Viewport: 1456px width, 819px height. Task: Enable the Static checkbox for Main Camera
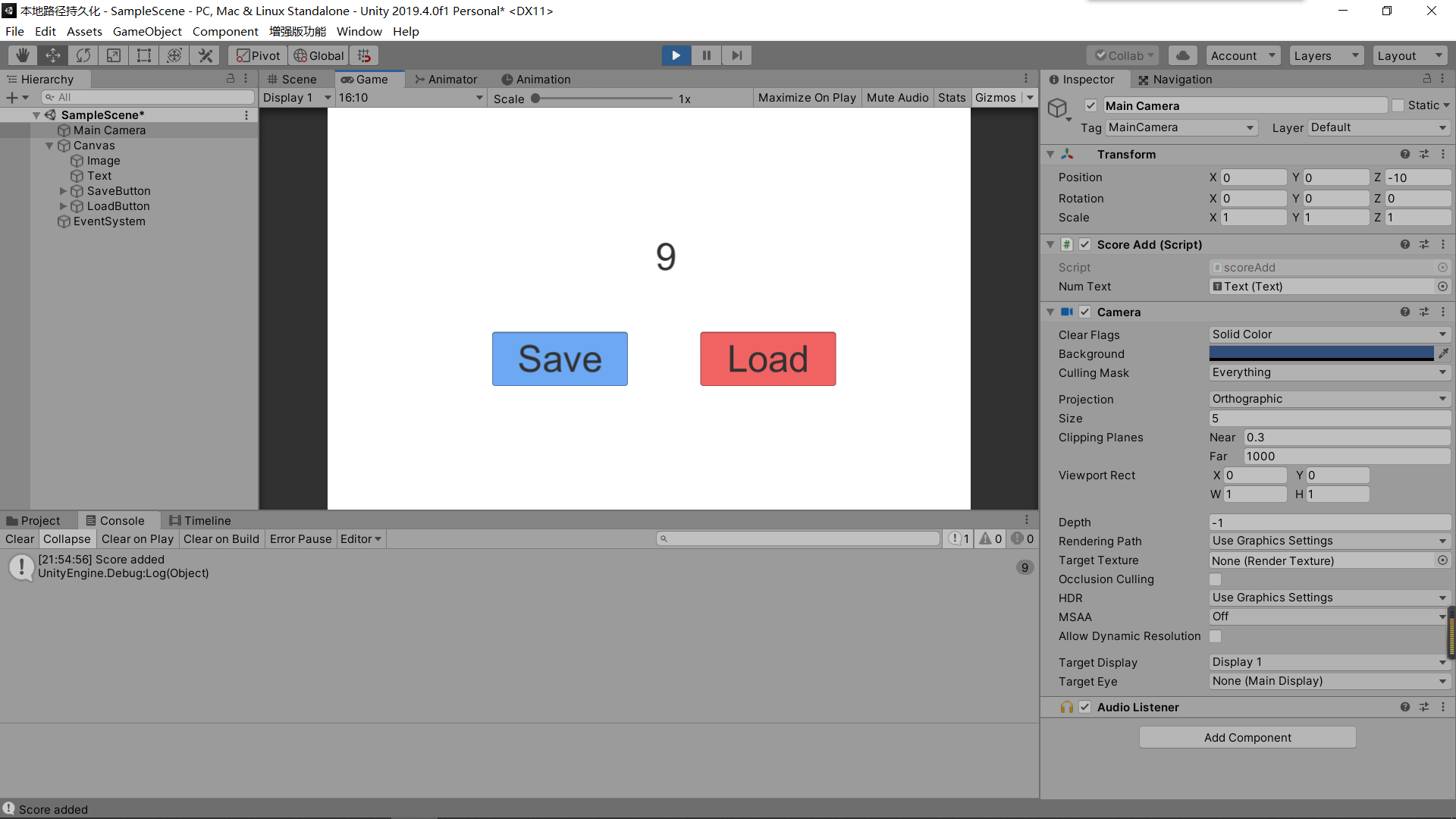1398,105
